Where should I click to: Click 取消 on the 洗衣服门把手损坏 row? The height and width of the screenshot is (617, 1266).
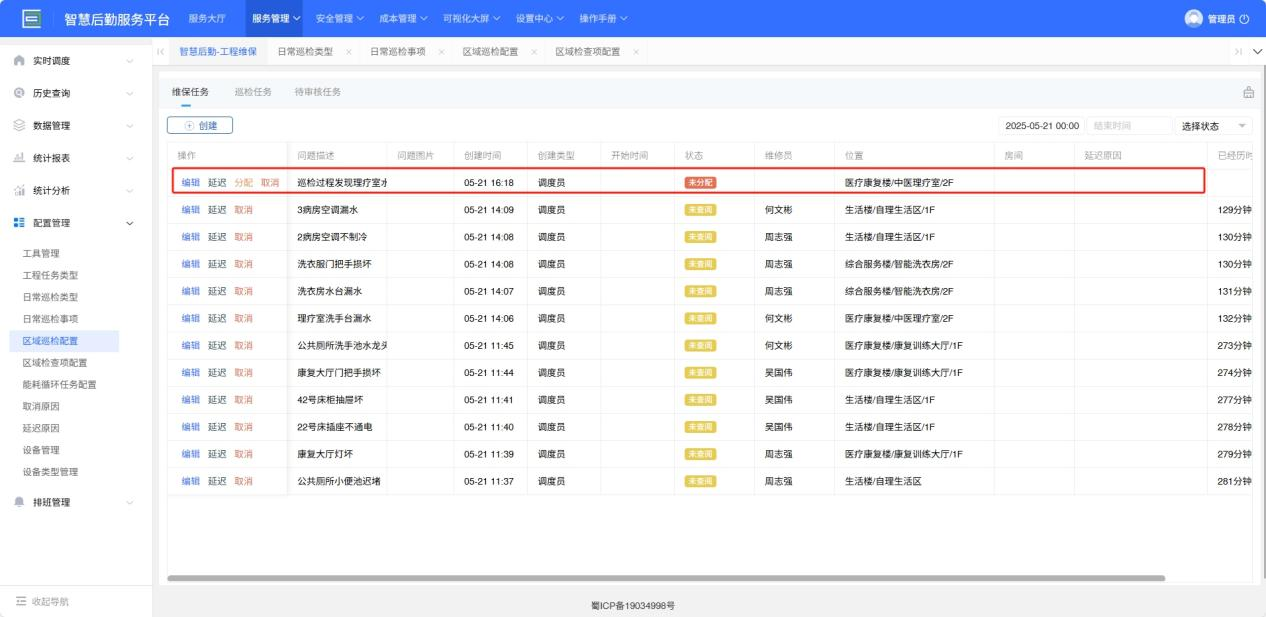[244, 264]
